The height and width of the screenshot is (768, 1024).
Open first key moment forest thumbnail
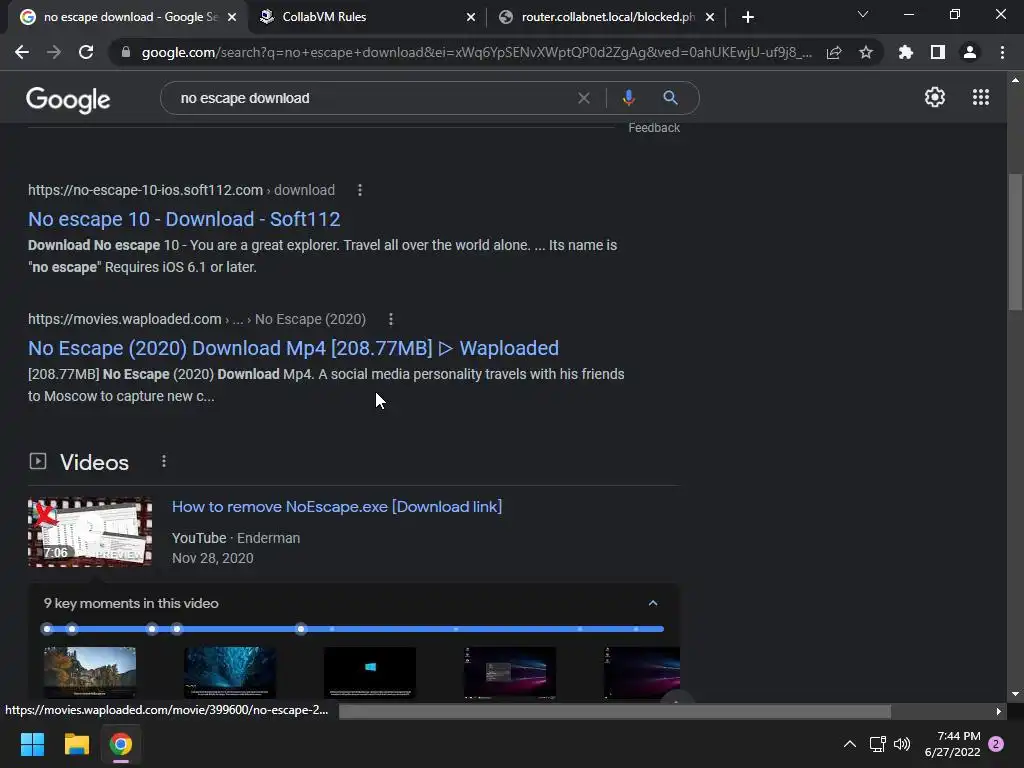tap(90, 673)
